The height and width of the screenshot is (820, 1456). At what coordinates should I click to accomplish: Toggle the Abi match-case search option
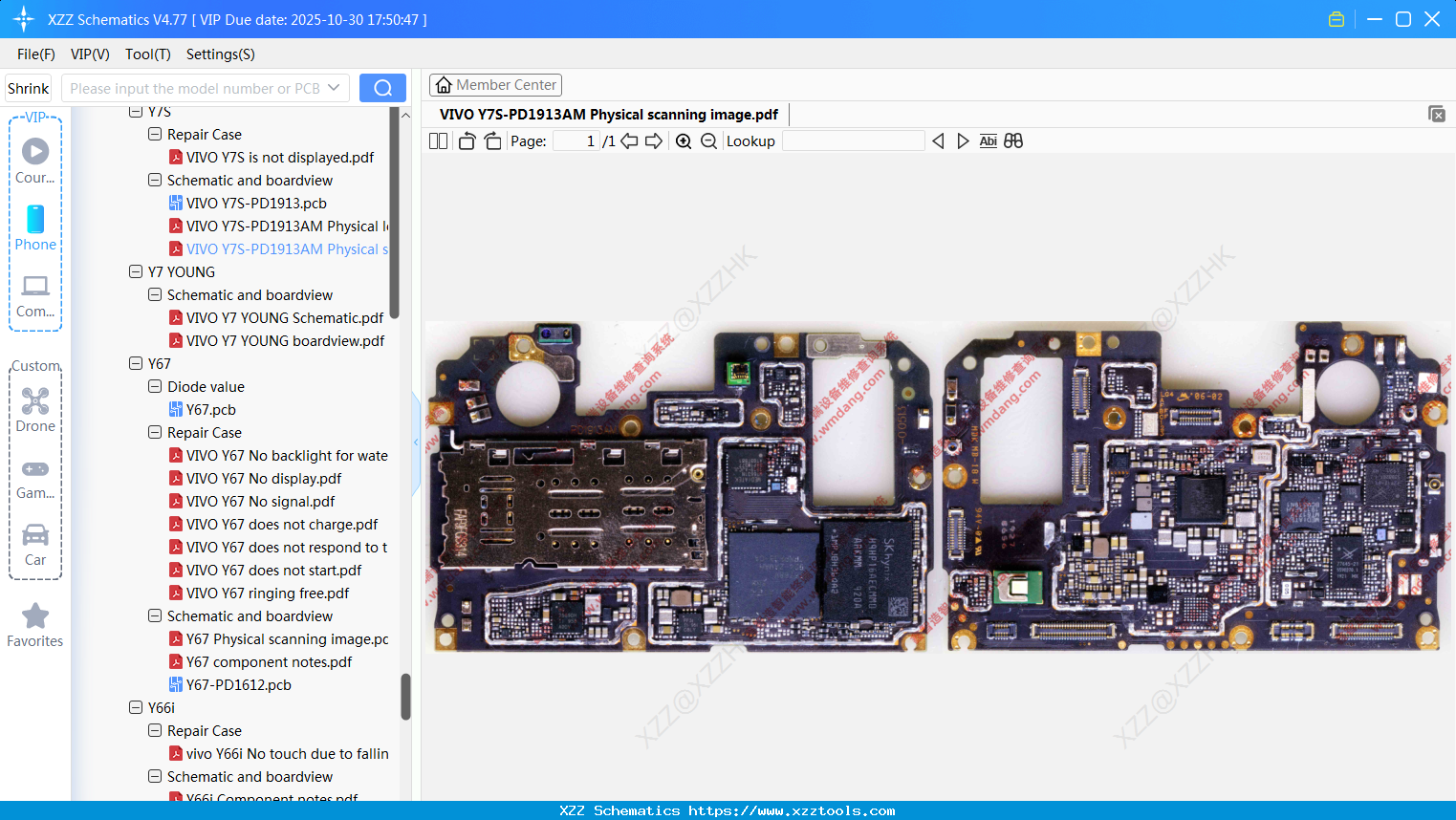(988, 141)
